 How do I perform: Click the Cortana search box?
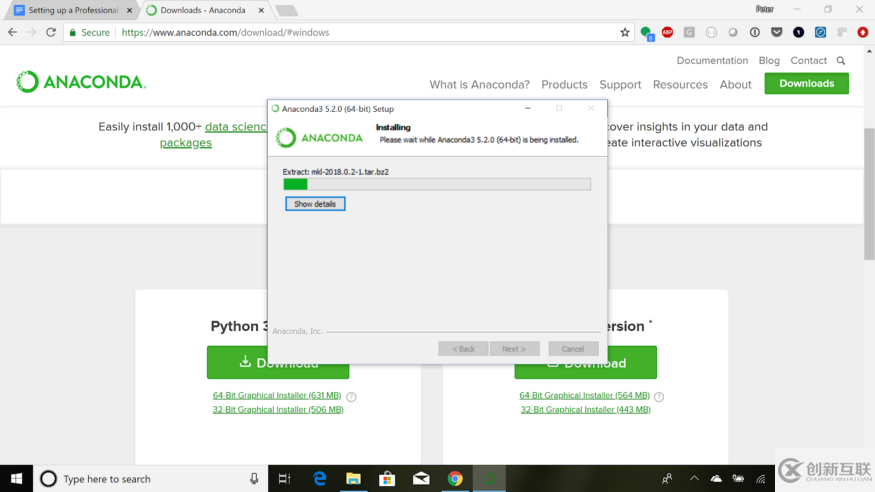click(x=151, y=479)
